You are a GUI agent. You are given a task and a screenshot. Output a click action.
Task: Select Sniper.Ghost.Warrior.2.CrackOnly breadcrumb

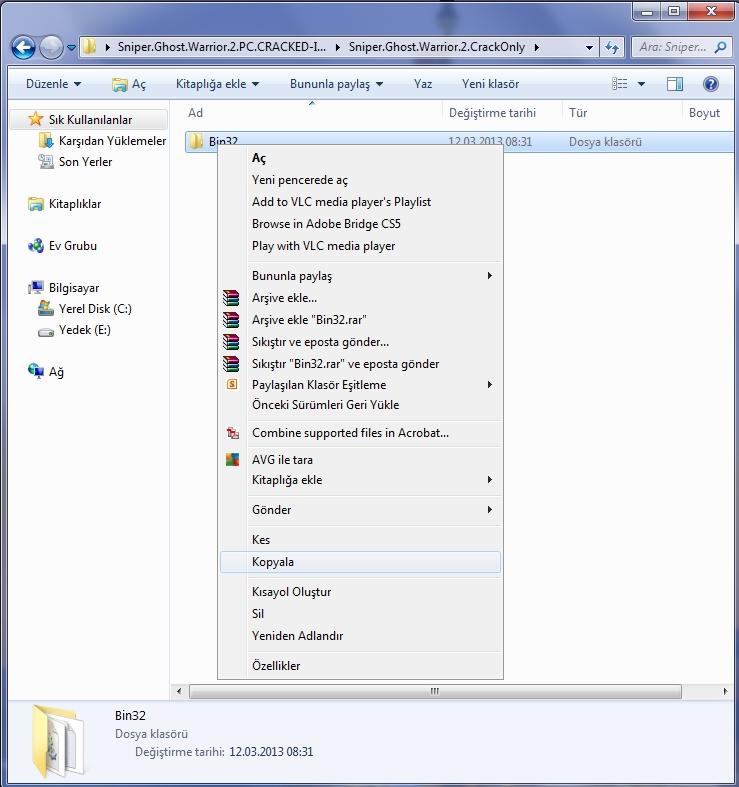(436, 47)
